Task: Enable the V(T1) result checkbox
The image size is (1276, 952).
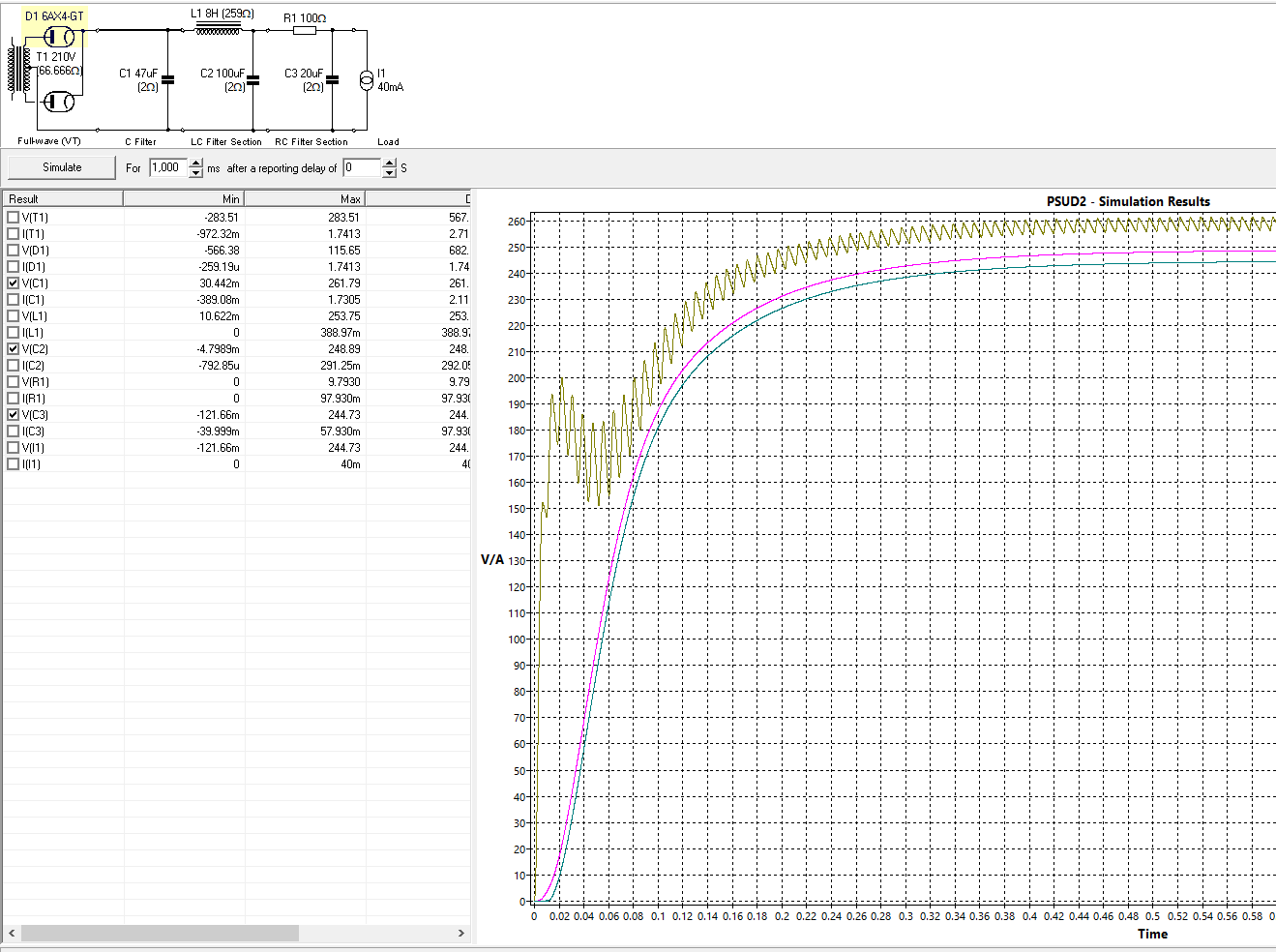Action: tap(14, 218)
